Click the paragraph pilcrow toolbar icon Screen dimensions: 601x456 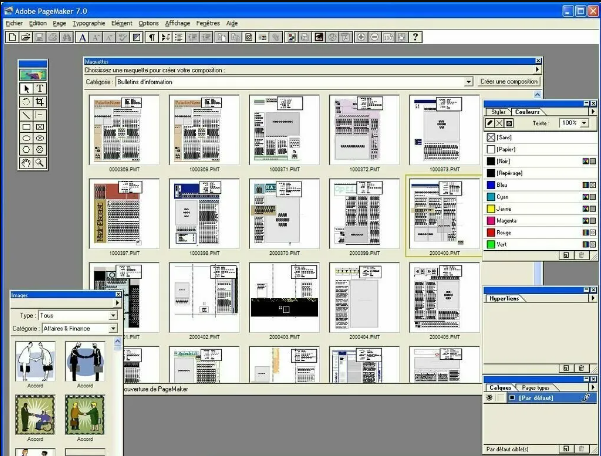152,37
